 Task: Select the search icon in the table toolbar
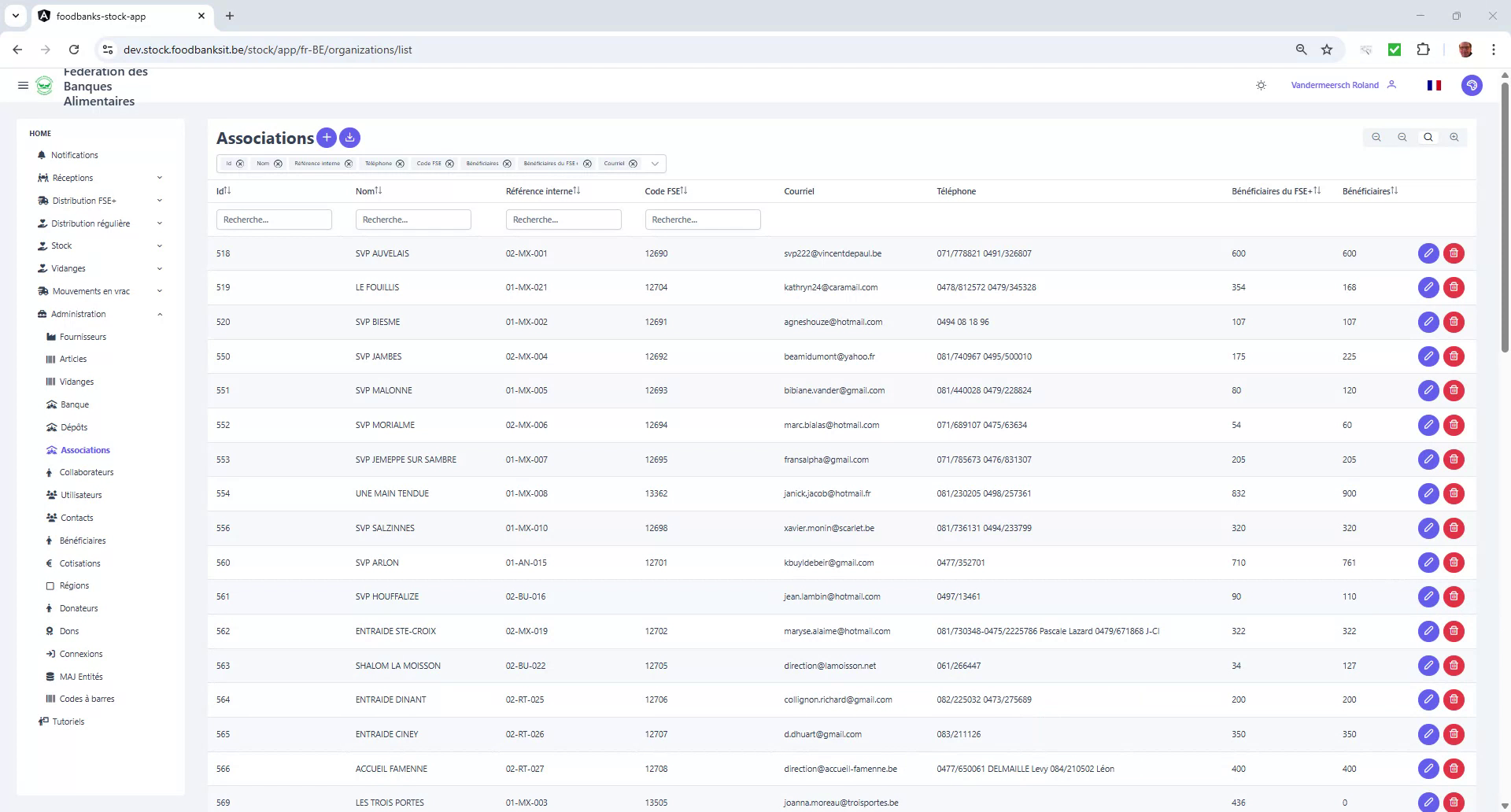1428,137
